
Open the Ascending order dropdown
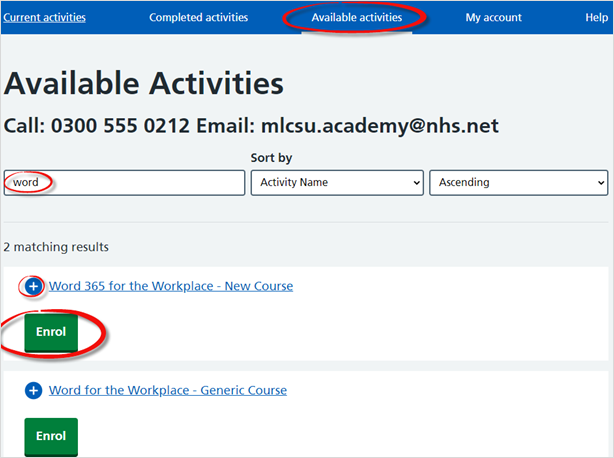(x=518, y=182)
